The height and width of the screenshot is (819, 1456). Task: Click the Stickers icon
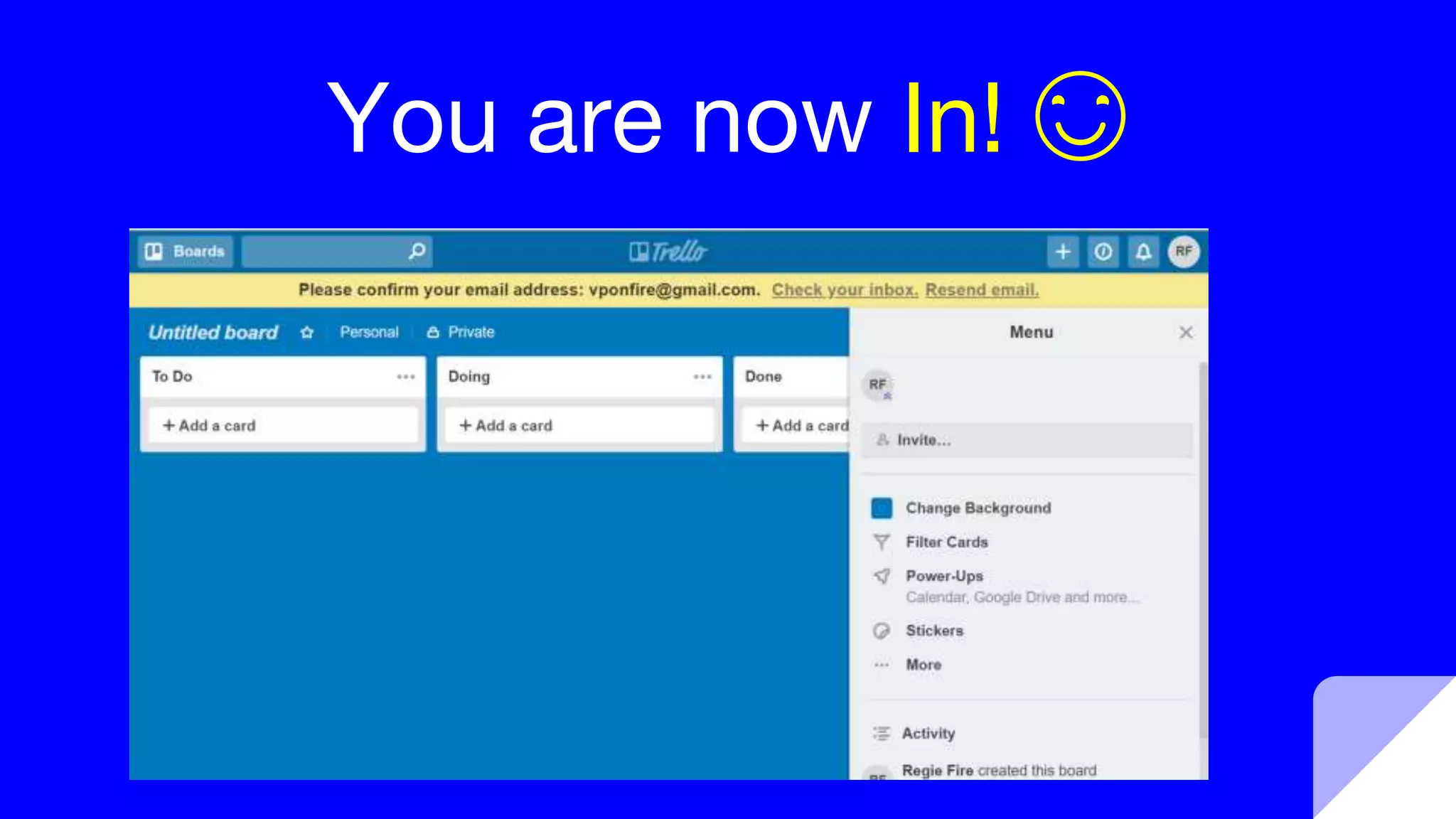[x=882, y=631]
